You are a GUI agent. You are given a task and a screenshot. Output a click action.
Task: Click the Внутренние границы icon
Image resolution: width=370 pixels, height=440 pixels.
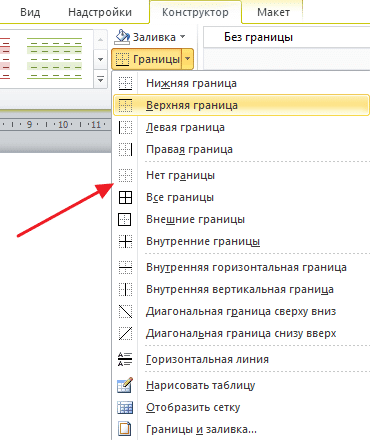[x=125, y=241]
